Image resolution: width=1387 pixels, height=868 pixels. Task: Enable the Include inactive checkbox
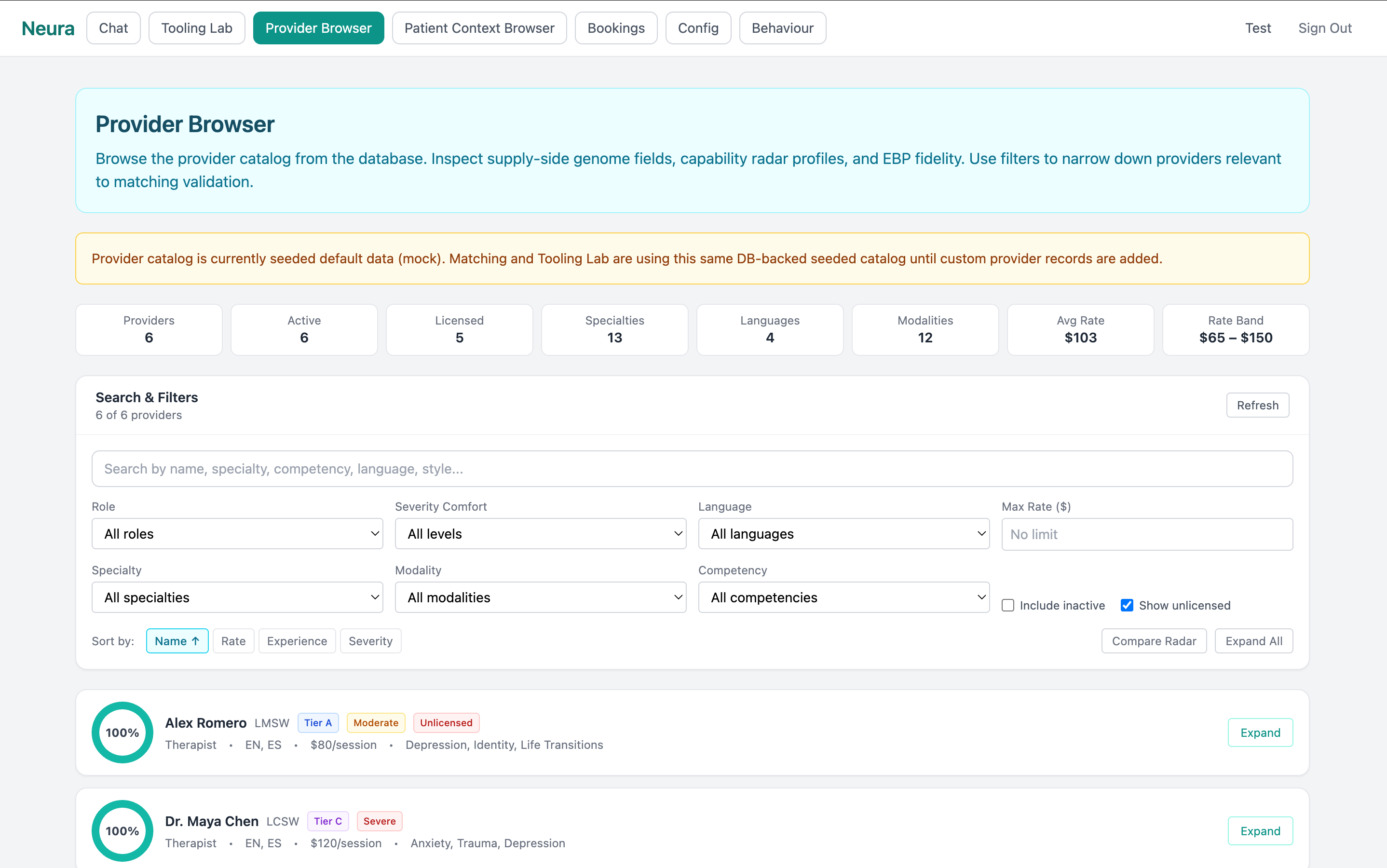[x=1008, y=605]
